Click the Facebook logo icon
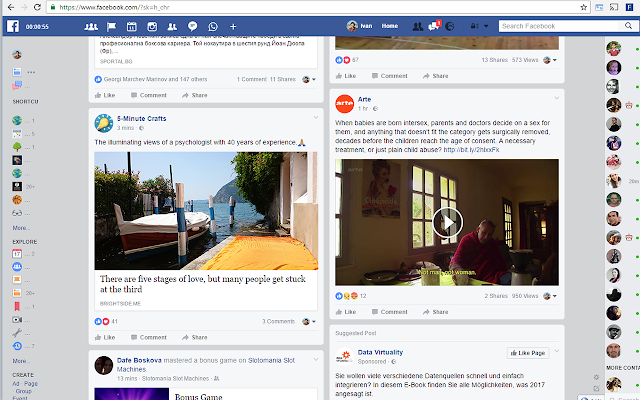The width and height of the screenshot is (640, 400). click(13, 26)
